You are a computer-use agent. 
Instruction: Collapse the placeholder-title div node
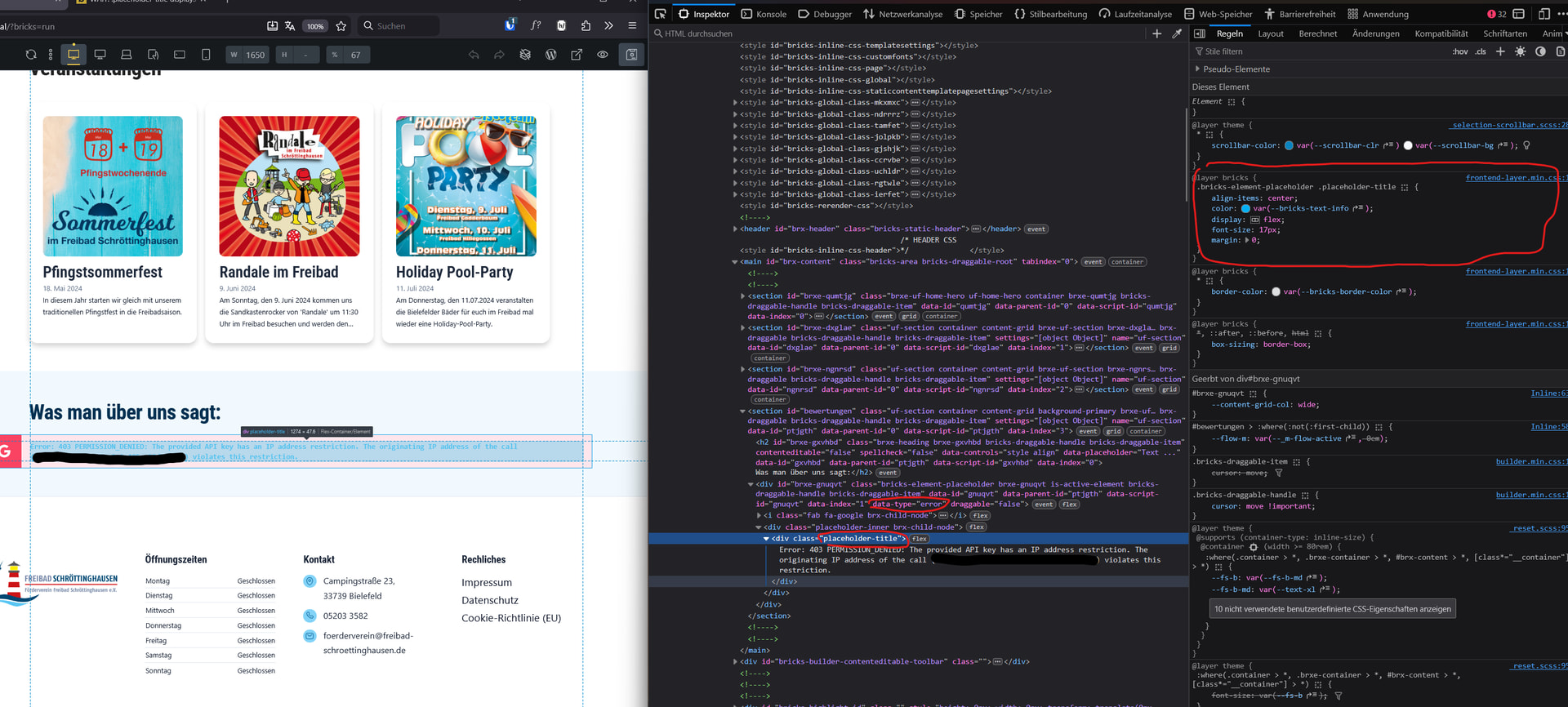coord(766,539)
